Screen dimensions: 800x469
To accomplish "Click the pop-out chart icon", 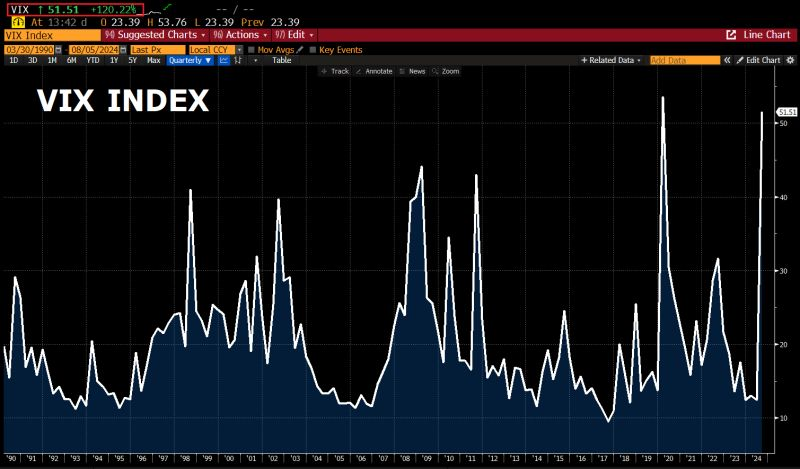I will (x=731, y=35).
